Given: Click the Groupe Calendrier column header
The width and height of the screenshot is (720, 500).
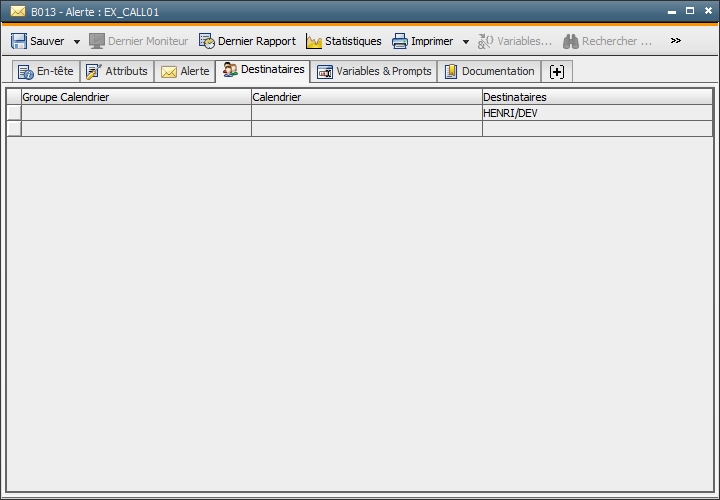Looking at the screenshot, I should pos(136,97).
